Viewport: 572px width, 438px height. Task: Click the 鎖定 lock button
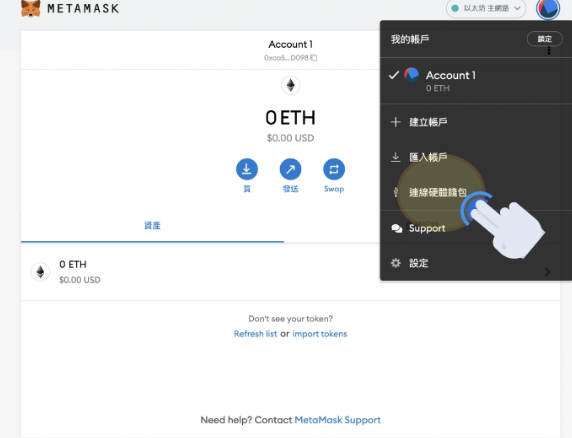point(544,39)
